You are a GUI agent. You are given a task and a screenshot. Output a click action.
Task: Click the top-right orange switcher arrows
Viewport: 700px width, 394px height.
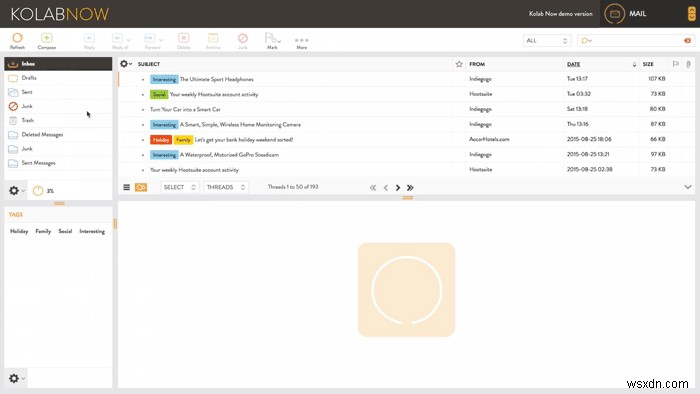(692, 14)
